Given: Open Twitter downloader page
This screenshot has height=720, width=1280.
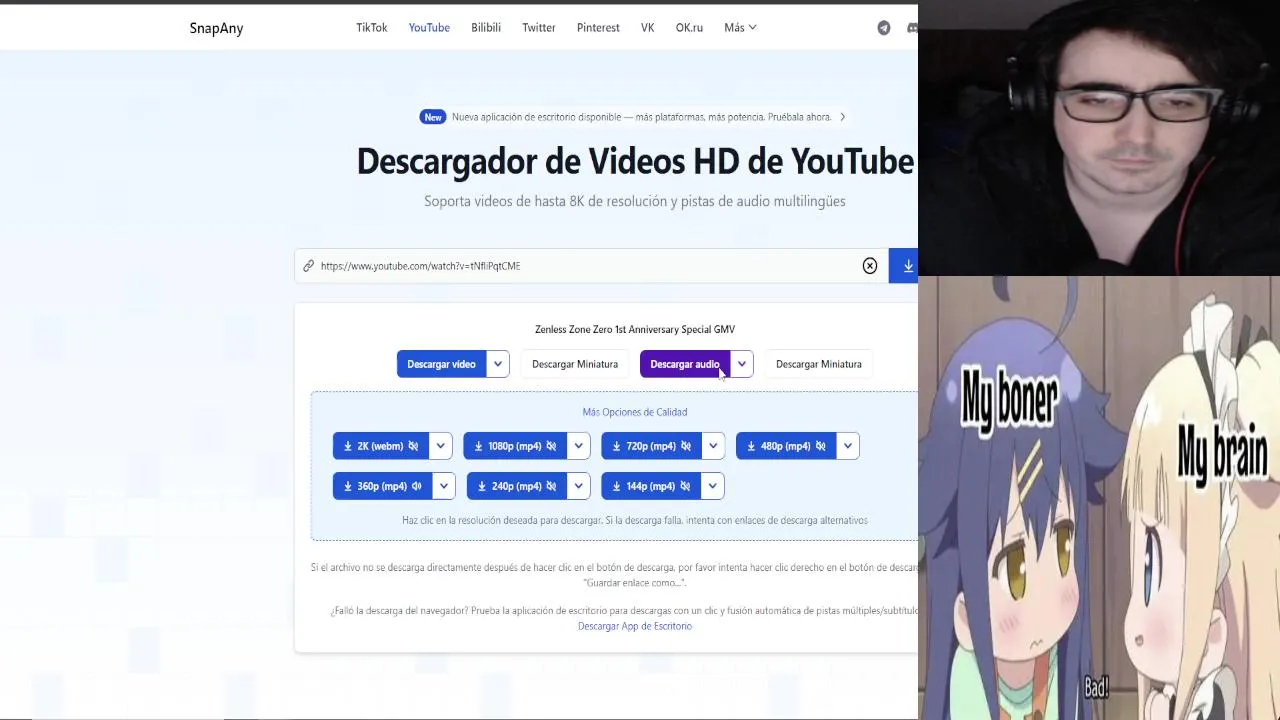Looking at the screenshot, I should coord(539,28).
